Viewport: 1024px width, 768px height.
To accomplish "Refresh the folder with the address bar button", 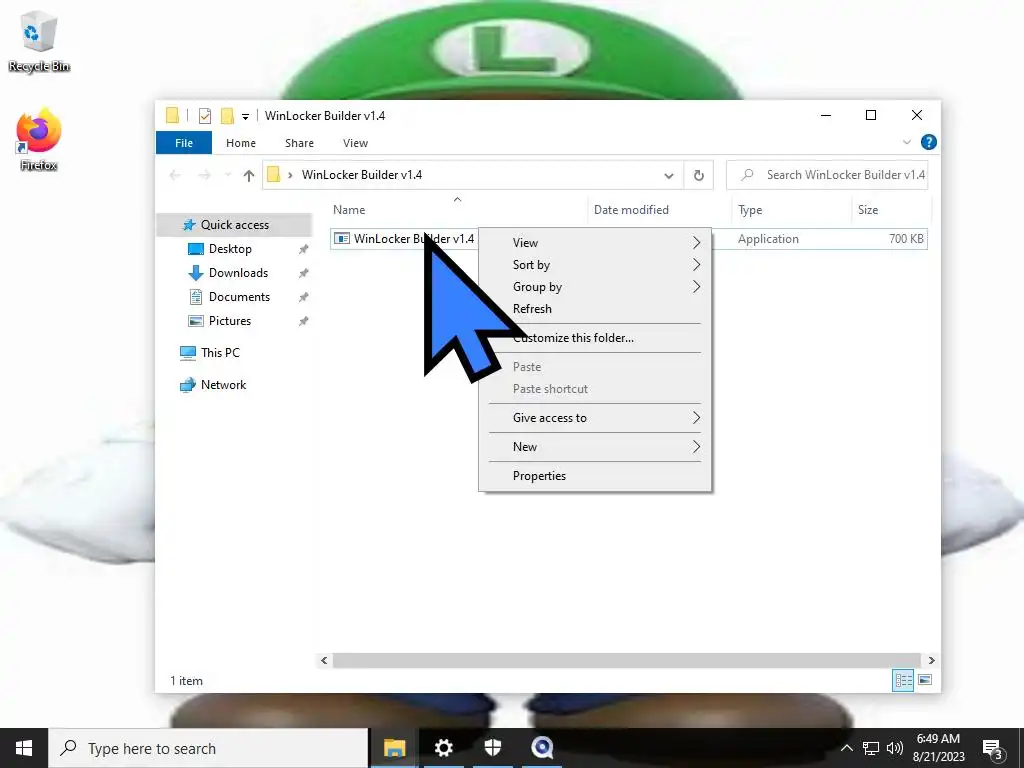I will [x=698, y=175].
